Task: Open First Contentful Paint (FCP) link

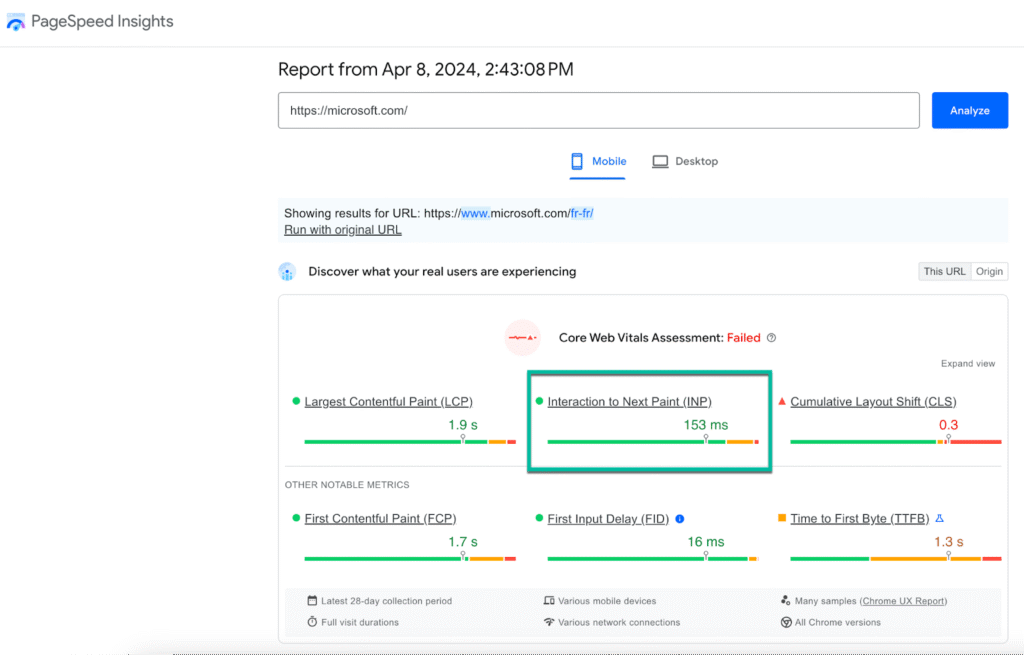Action: click(380, 519)
